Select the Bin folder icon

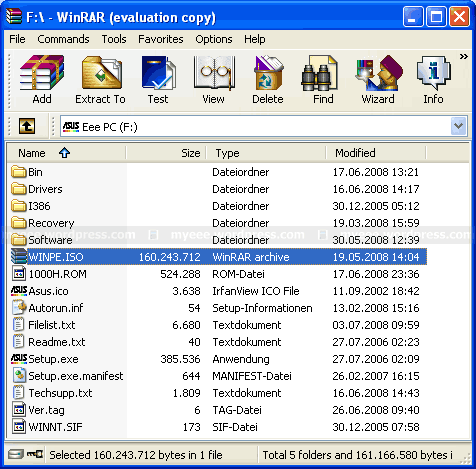(x=18, y=172)
